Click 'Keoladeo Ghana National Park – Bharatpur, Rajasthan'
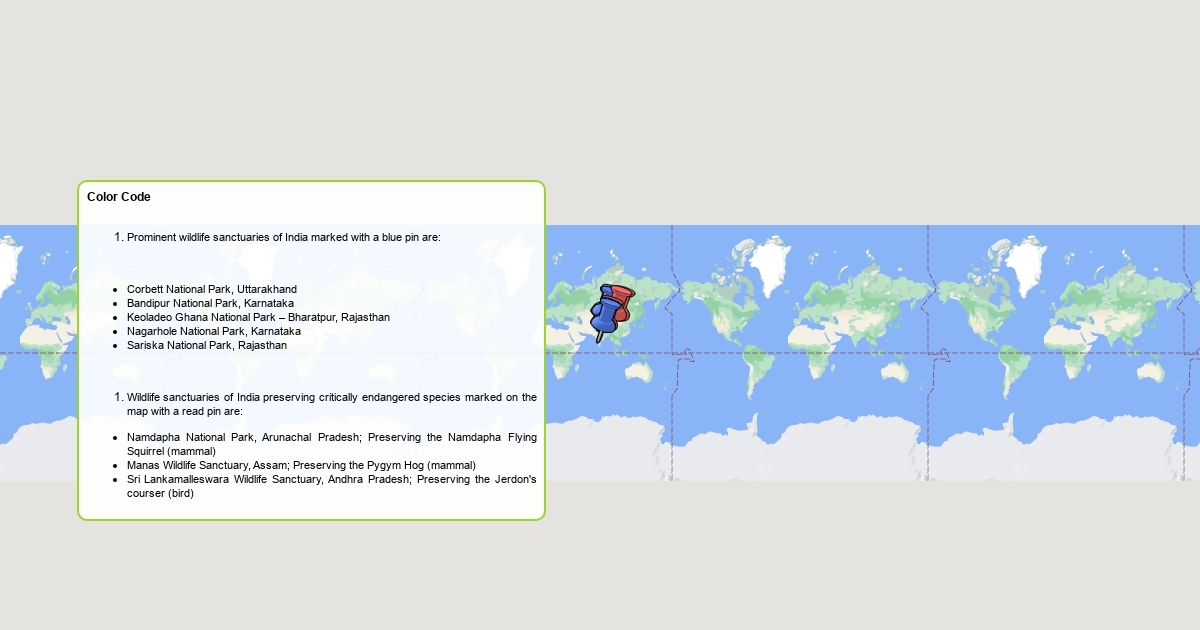 (x=258, y=317)
